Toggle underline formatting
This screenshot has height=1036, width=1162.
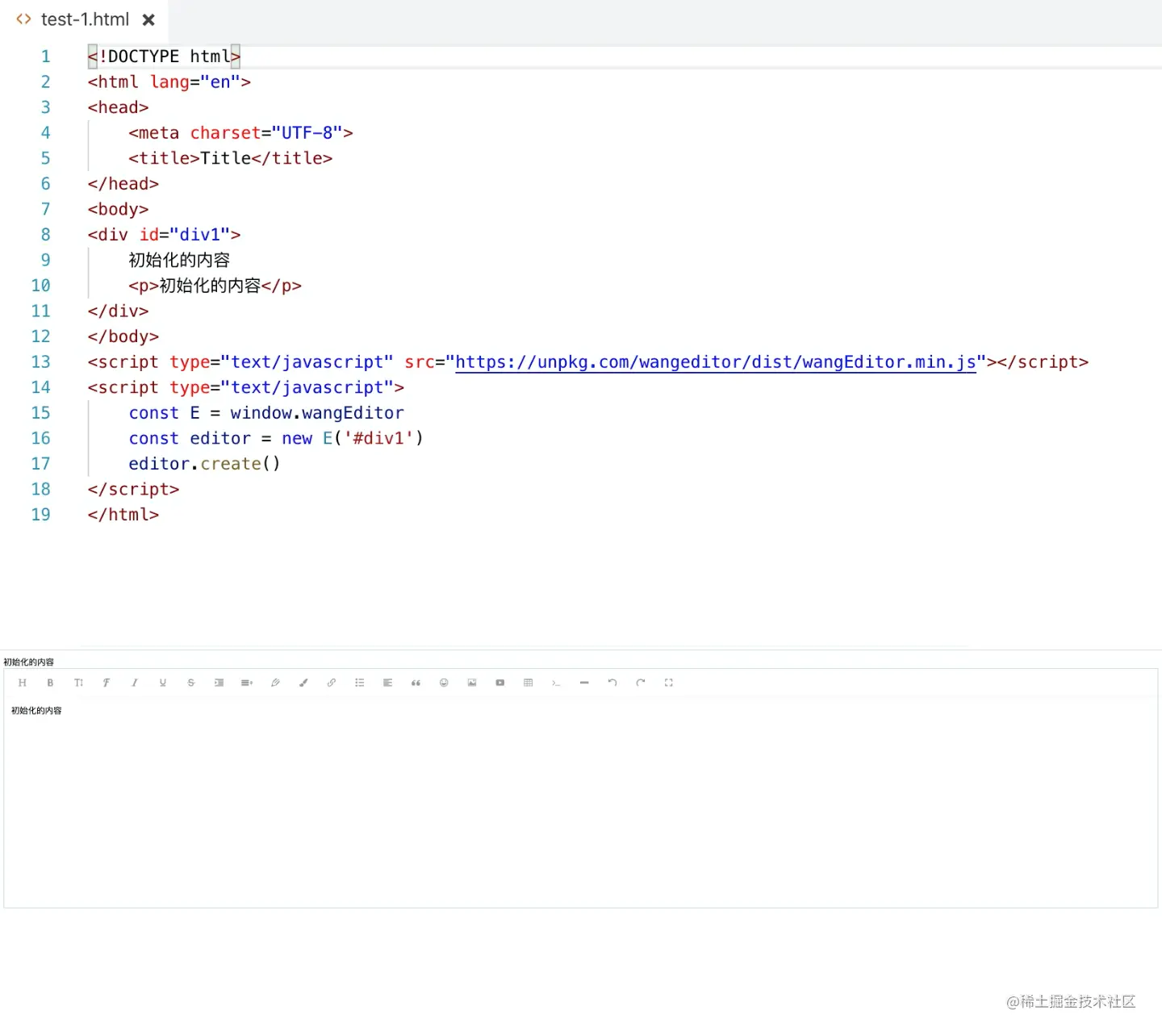(x=163, y=683)
